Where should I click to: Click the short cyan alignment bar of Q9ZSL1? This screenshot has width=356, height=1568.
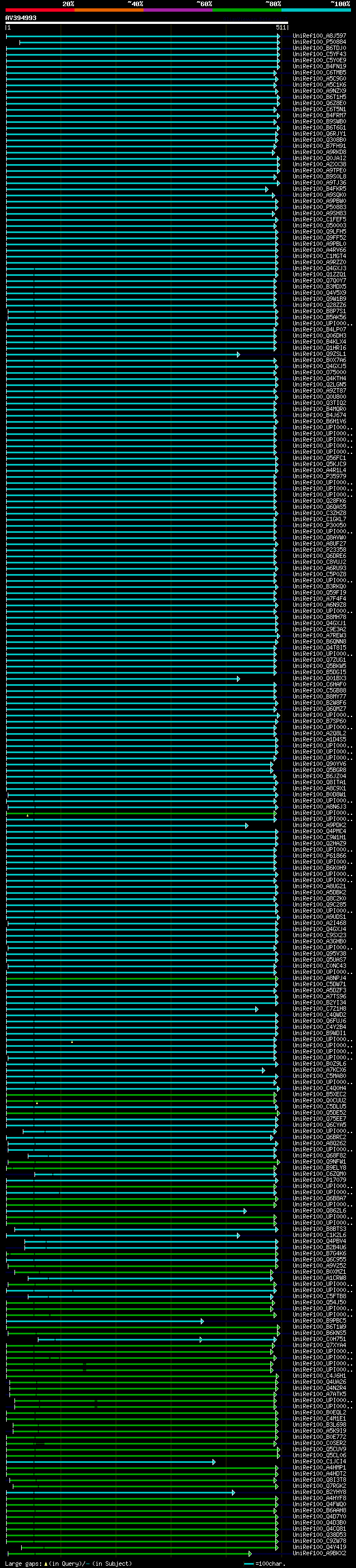coord(122,354)
